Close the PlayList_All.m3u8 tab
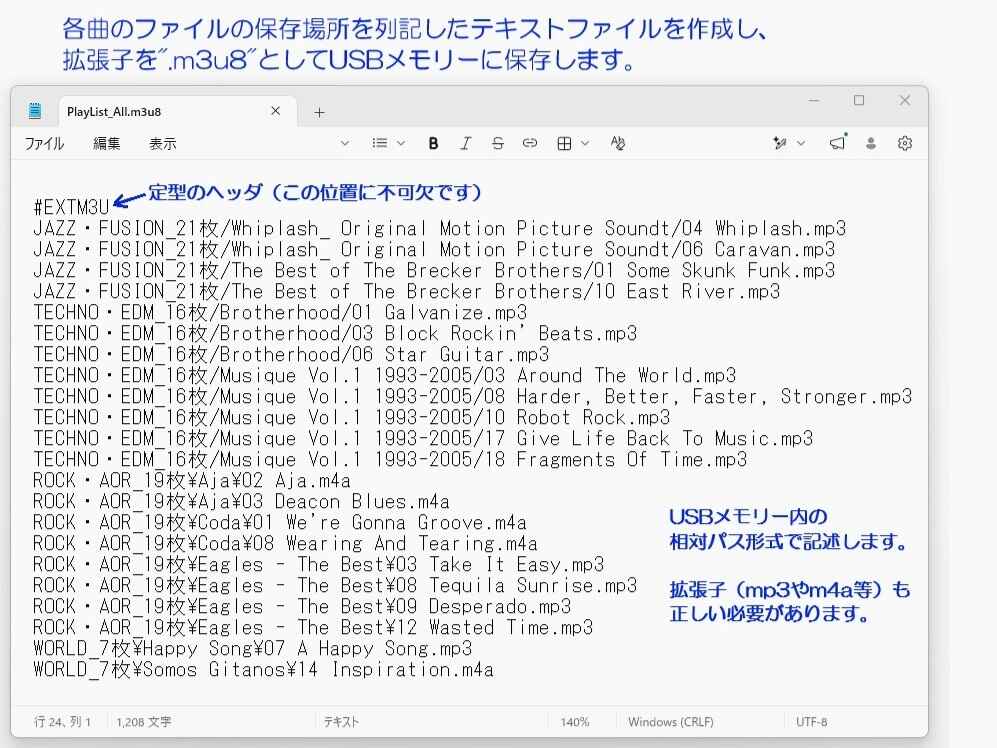 pos(275,111)
